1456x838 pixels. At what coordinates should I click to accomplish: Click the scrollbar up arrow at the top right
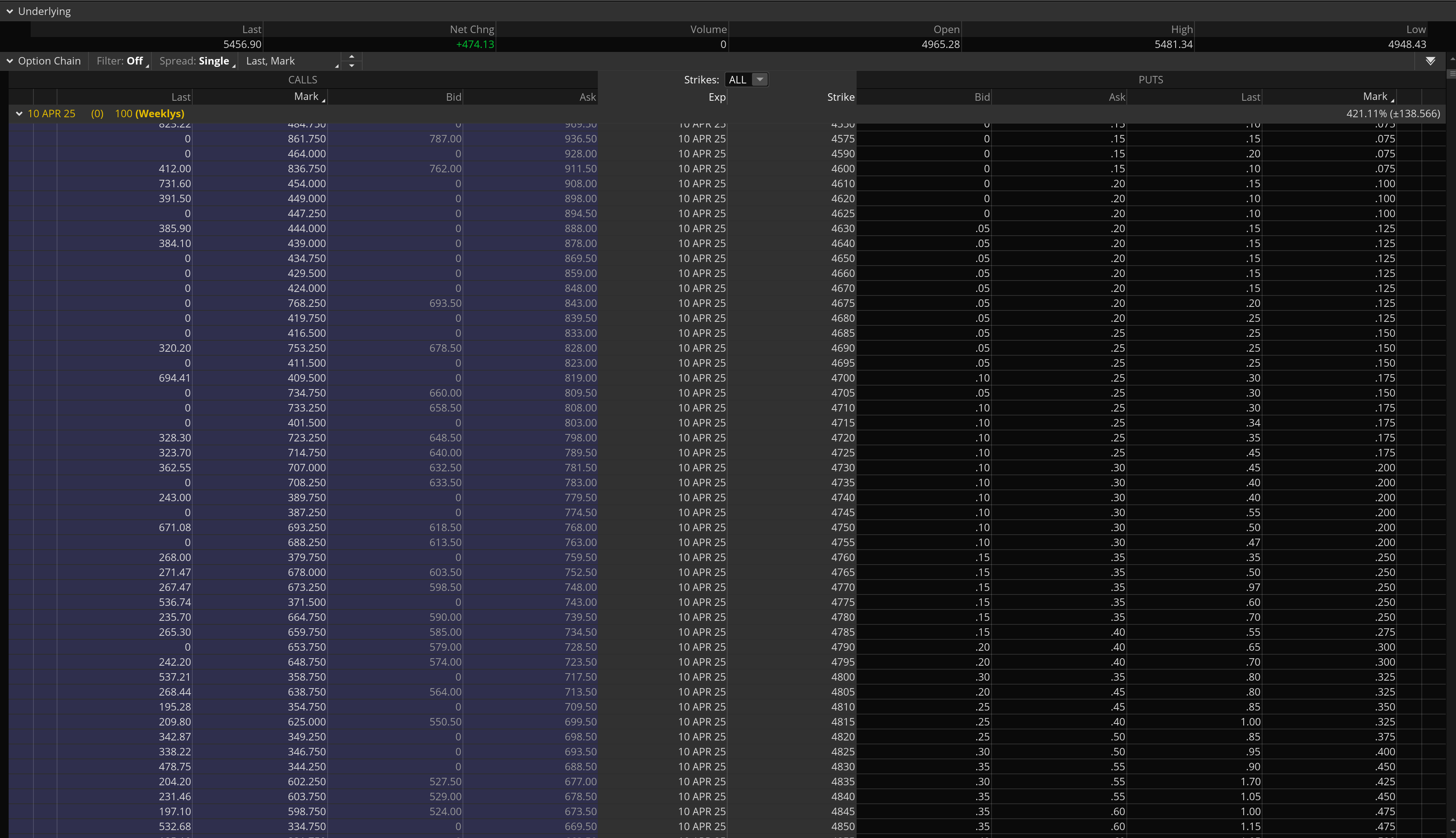(x=1452, y=59)
